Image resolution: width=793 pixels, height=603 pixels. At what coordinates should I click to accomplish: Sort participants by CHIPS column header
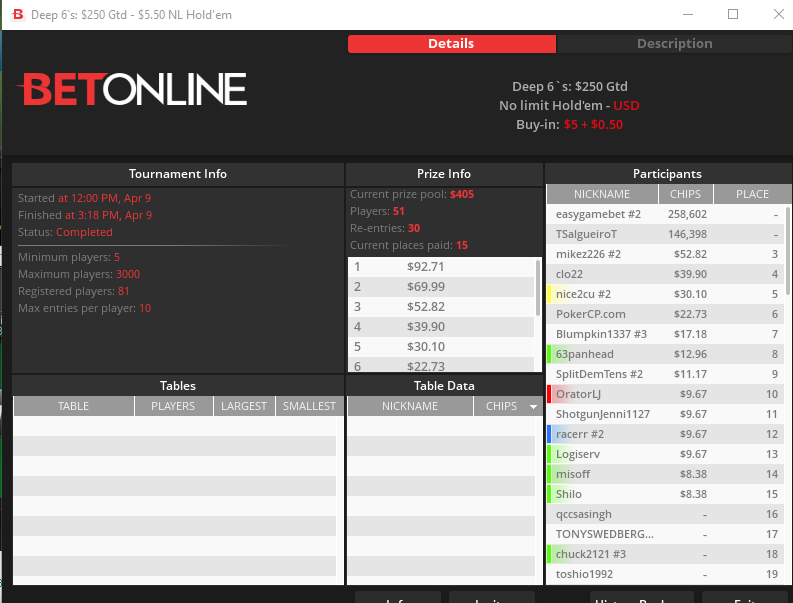click(x=685, y=194)
